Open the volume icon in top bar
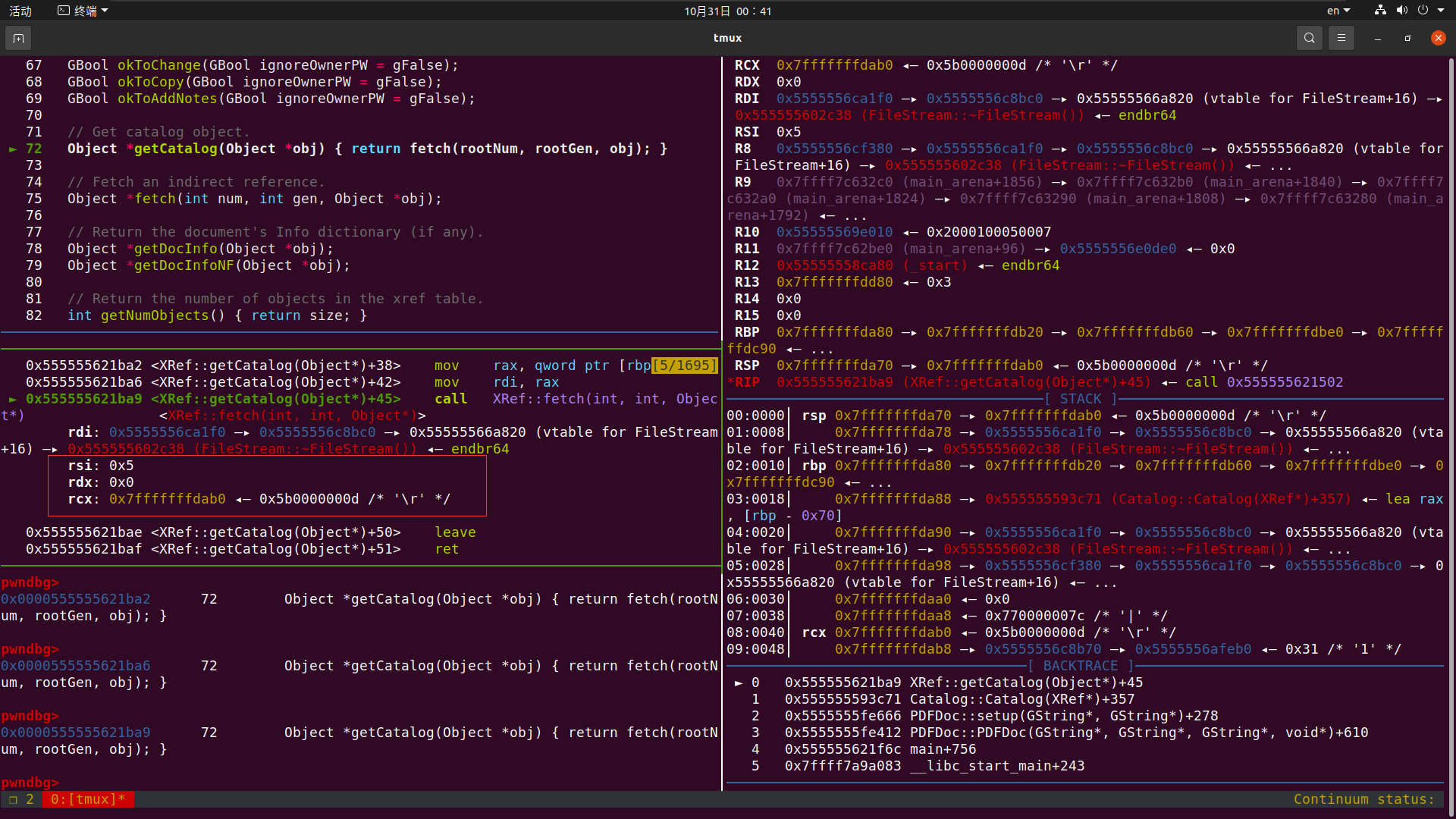This screenshot has width=1456, height=819. pyautogui.click(x=1401, y=11)
